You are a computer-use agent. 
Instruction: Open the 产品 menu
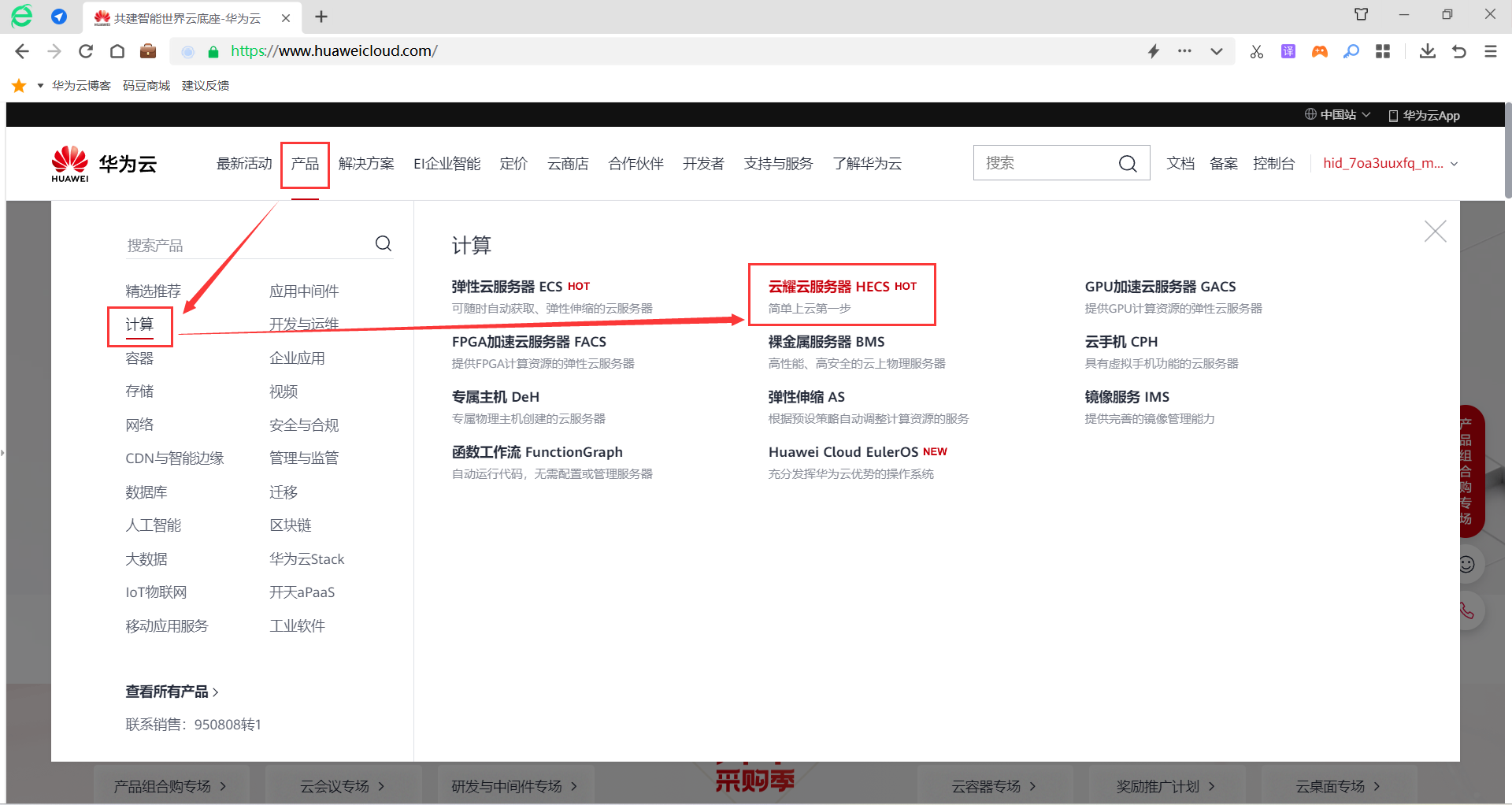[305, 164]
